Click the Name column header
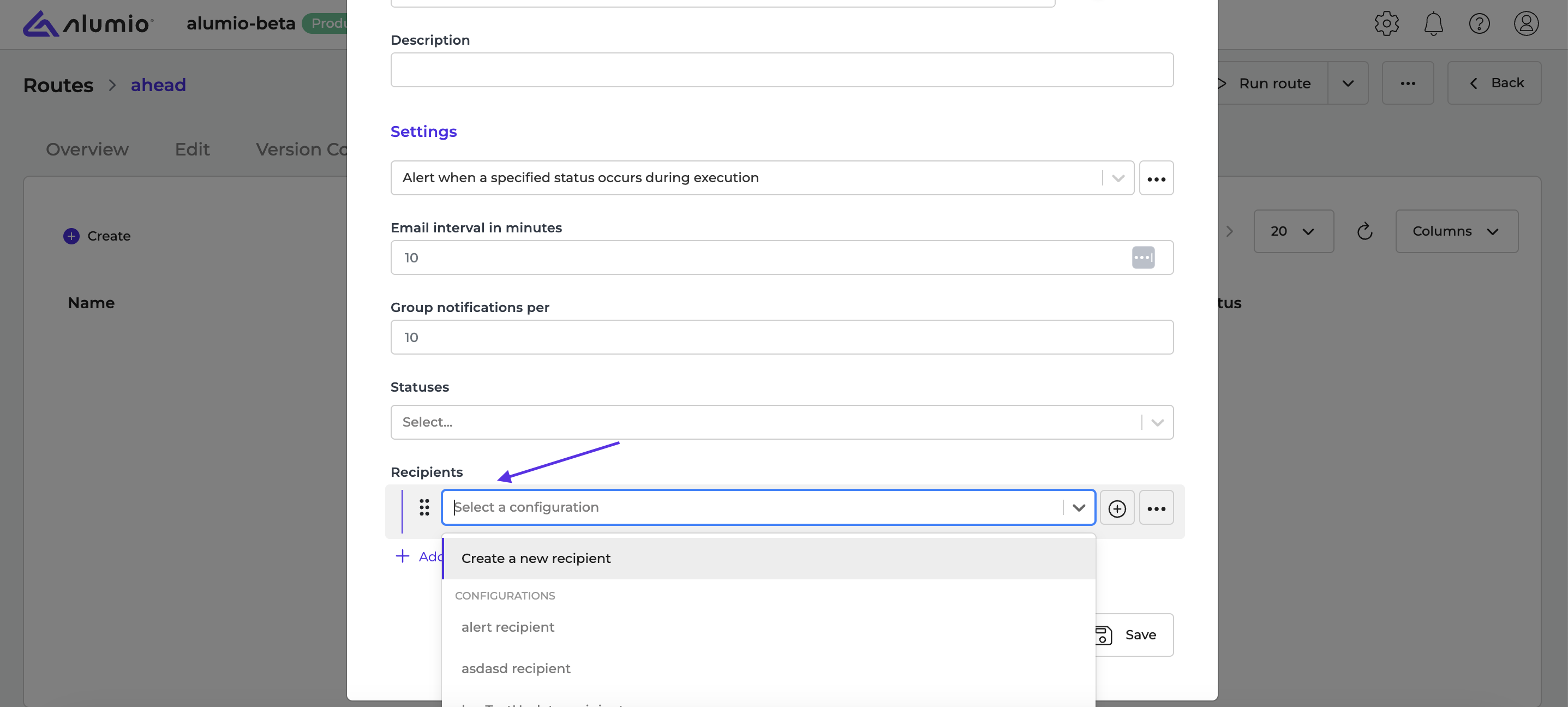The width and height of the screenshot is (1568, 707). (x=91, y=303)
